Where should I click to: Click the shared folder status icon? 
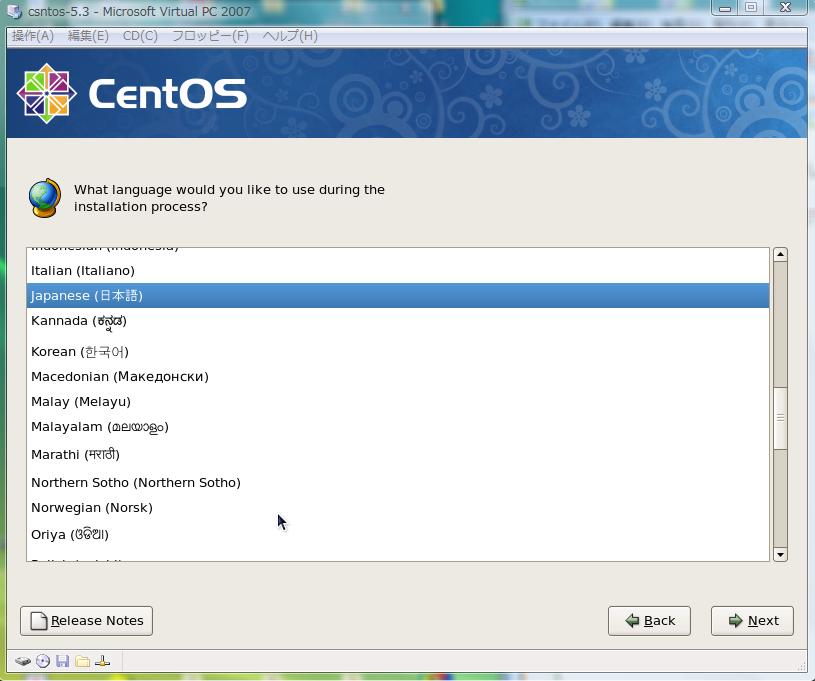tap(82, 661)
